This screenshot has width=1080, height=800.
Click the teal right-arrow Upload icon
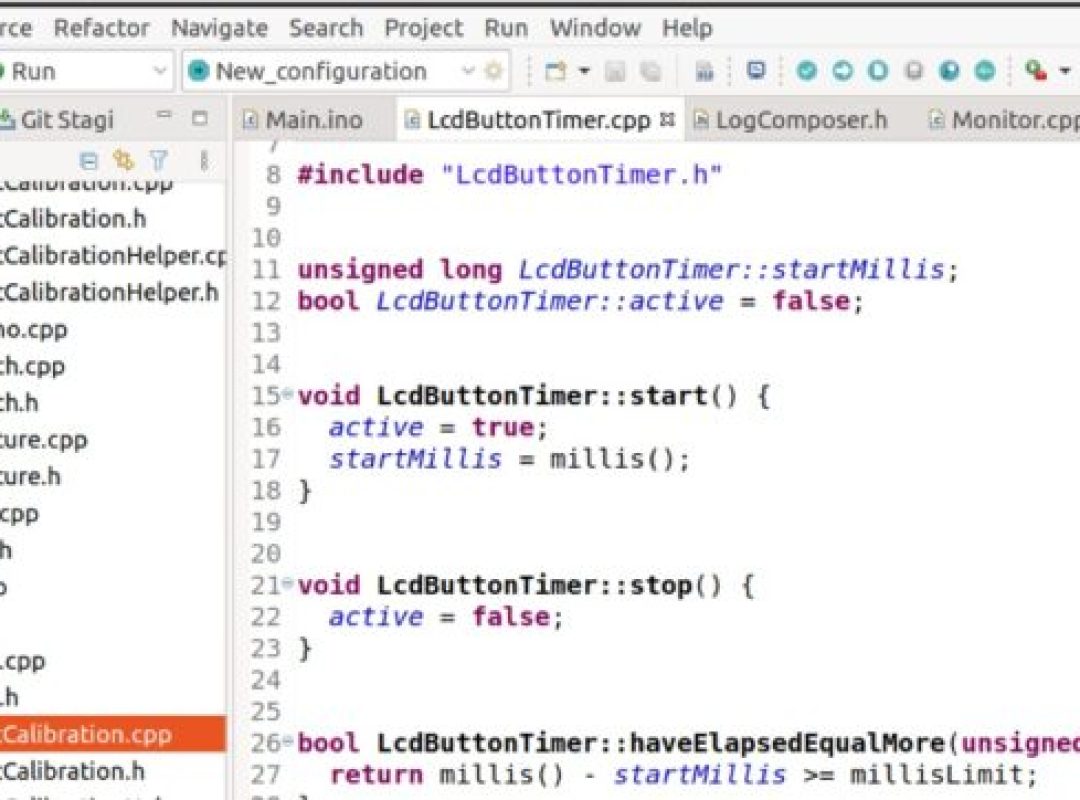(842, 70)
